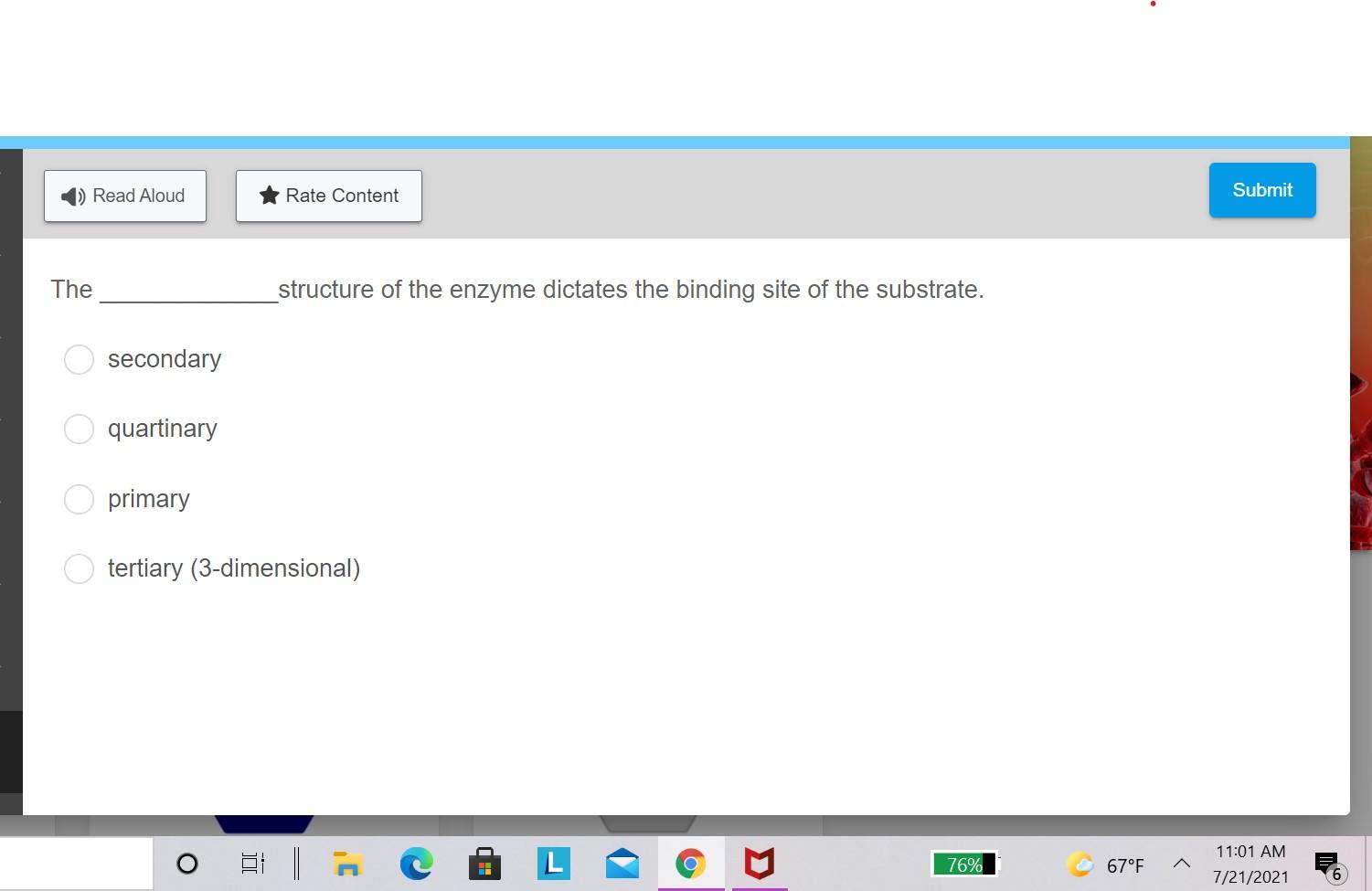Expand hidden icons in the system tray
The image size is (1372, 891).
1180,863
